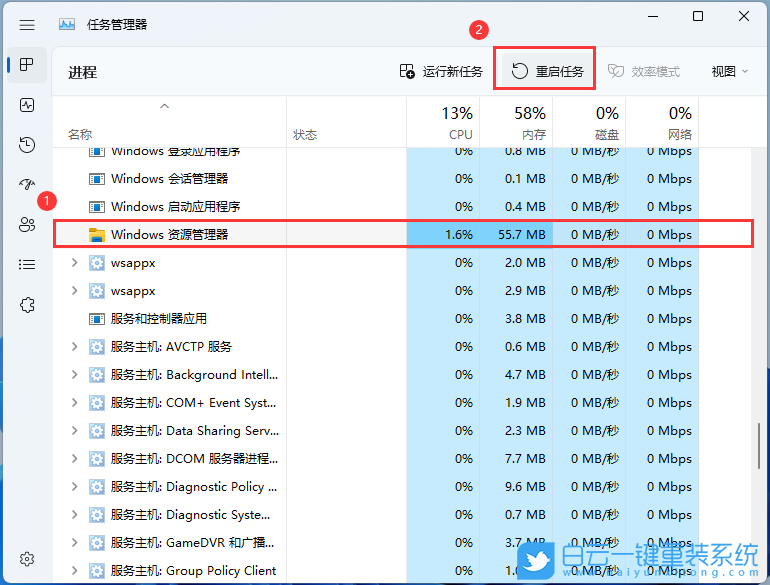Select the Windows 会话管理器 row
770x585 pixels.
pos(403,179)
